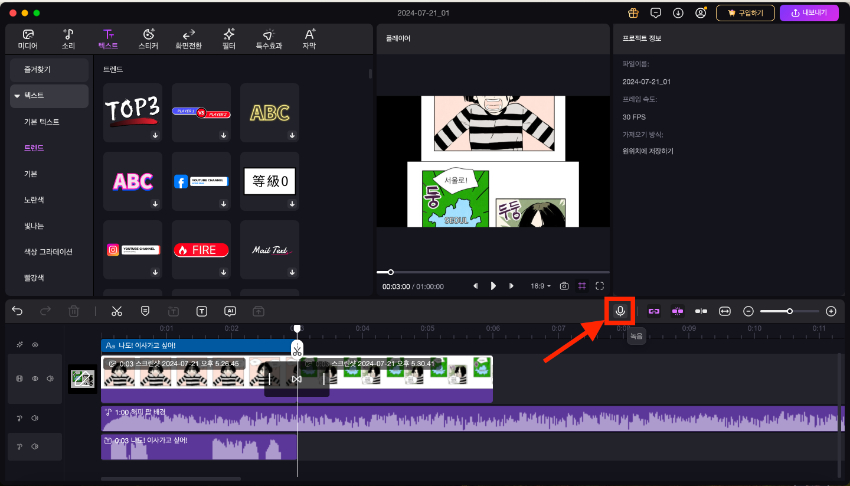This screenshot has width=850, height=486.
Task: Play the preview video
Action: (x=493, y=286)
